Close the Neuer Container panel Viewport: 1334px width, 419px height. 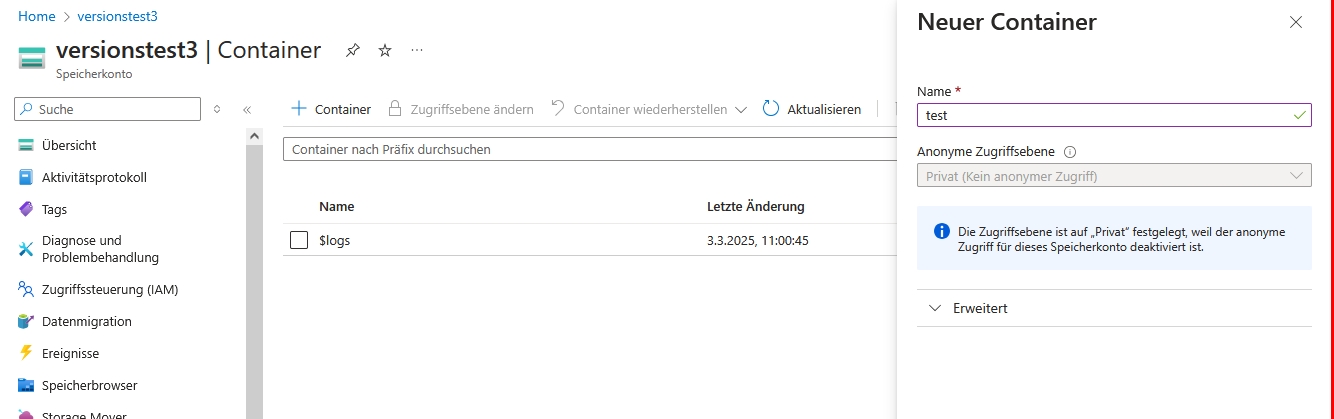[1296, 22]
